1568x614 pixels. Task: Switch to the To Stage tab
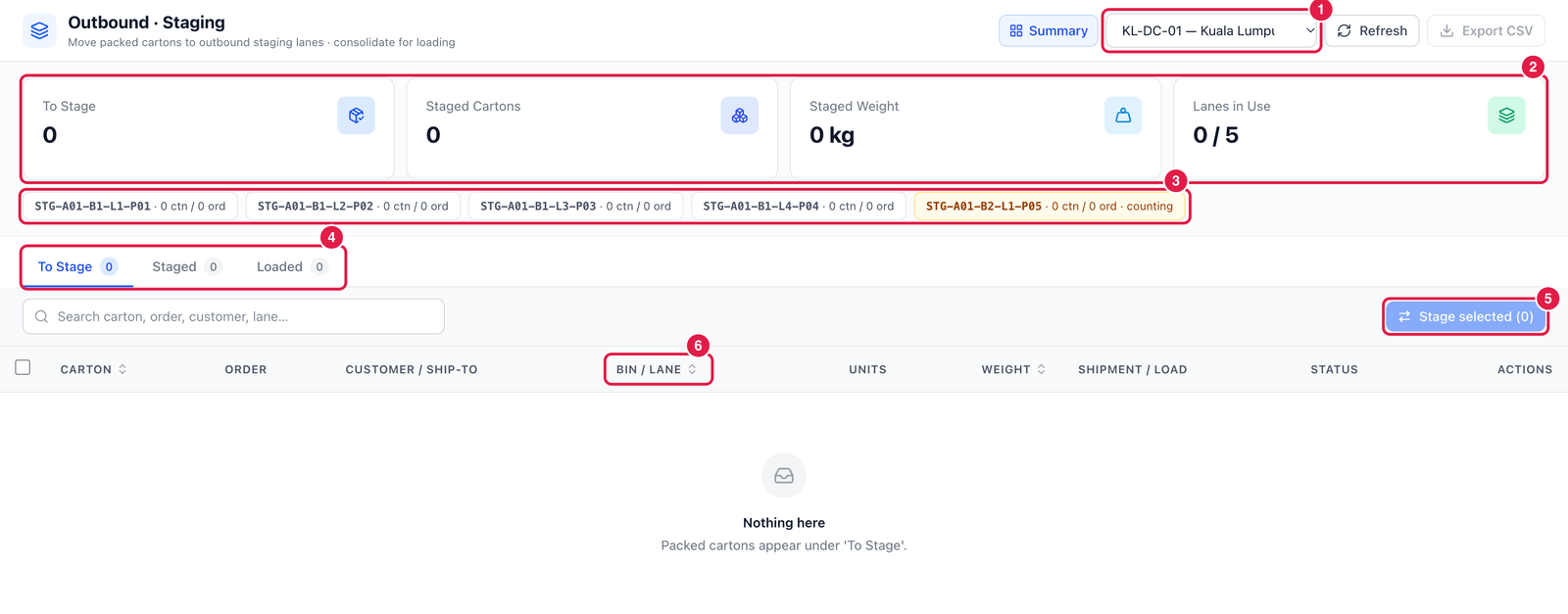[x=77, y=266]
